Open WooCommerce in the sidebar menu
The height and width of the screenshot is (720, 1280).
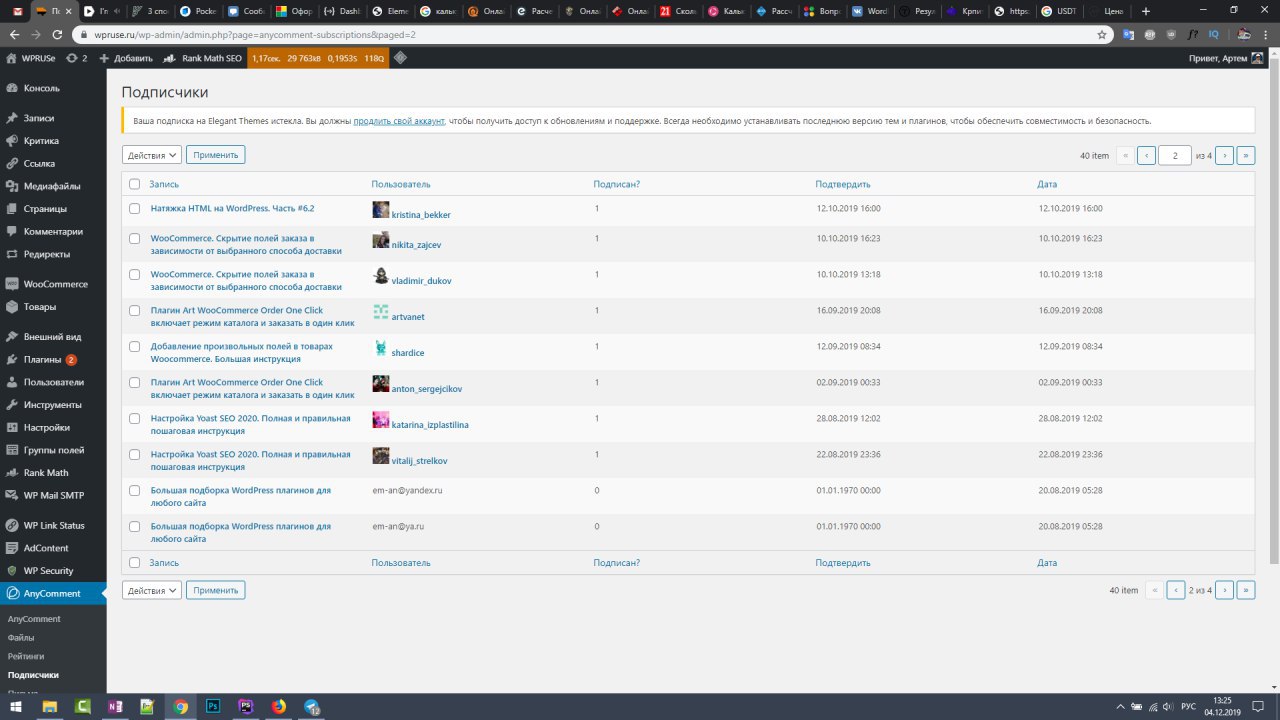(x=55, y=284)
